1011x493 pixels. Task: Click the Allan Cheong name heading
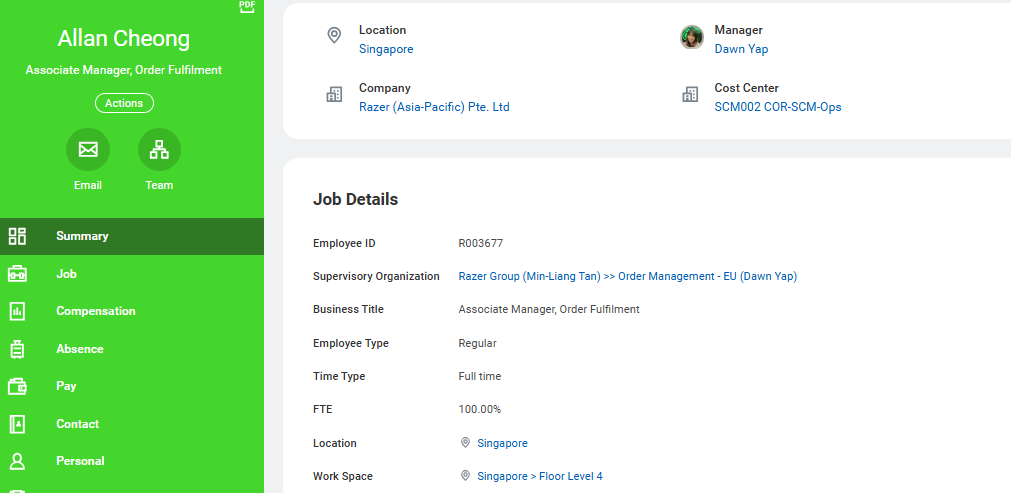(x=124, y=39)
